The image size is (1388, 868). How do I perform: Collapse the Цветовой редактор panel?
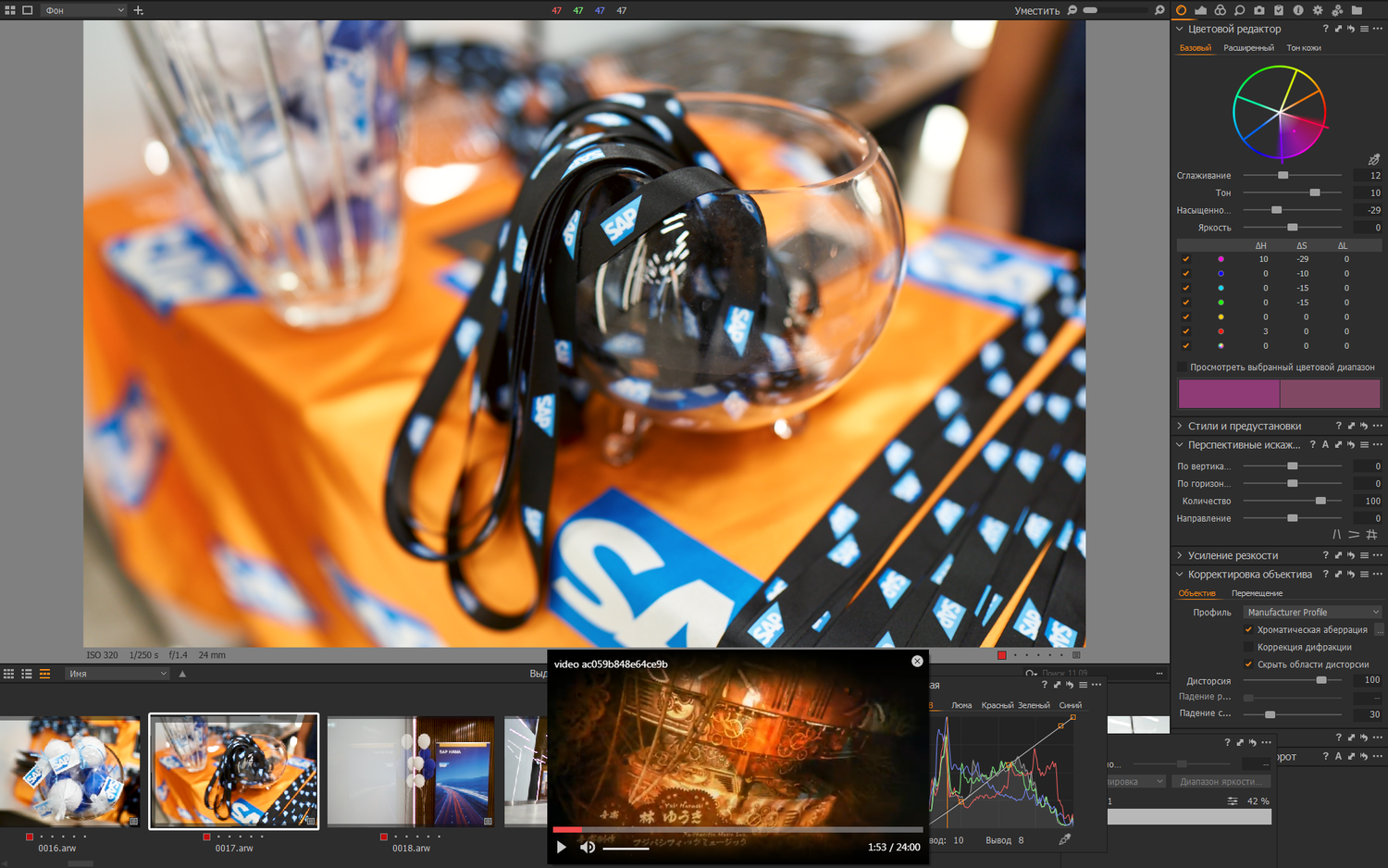coord(1180,29)
